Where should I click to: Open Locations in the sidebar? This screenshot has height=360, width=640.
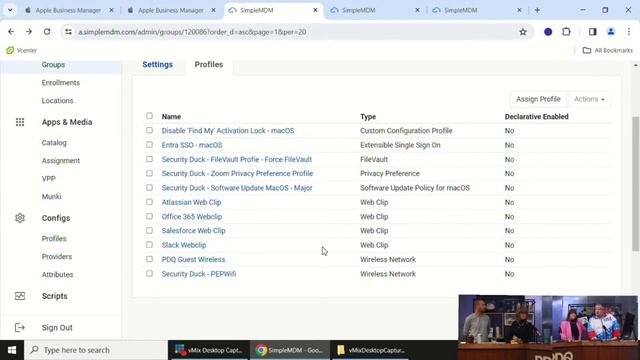pos(57,100)
